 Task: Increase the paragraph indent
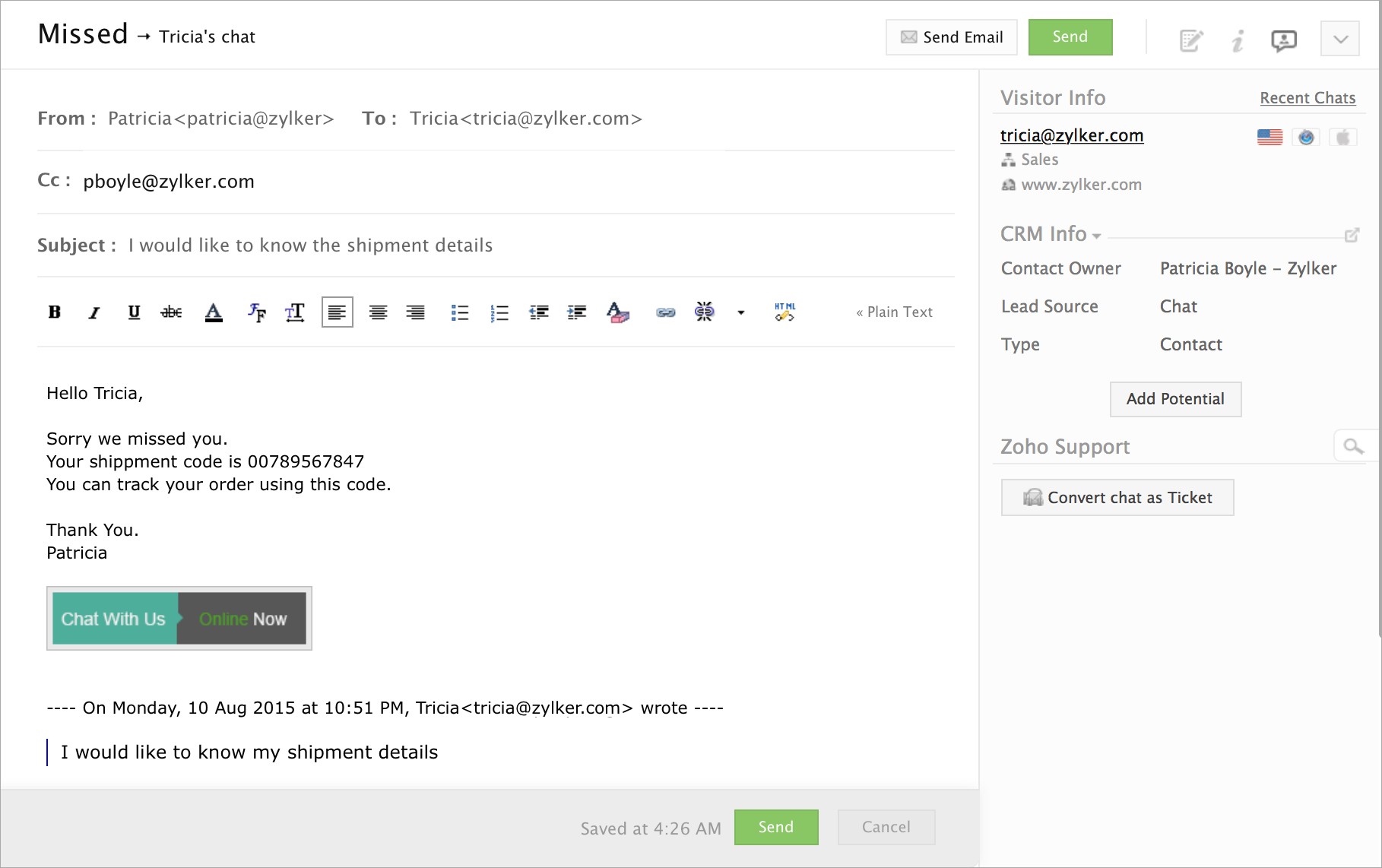(577, 312)
